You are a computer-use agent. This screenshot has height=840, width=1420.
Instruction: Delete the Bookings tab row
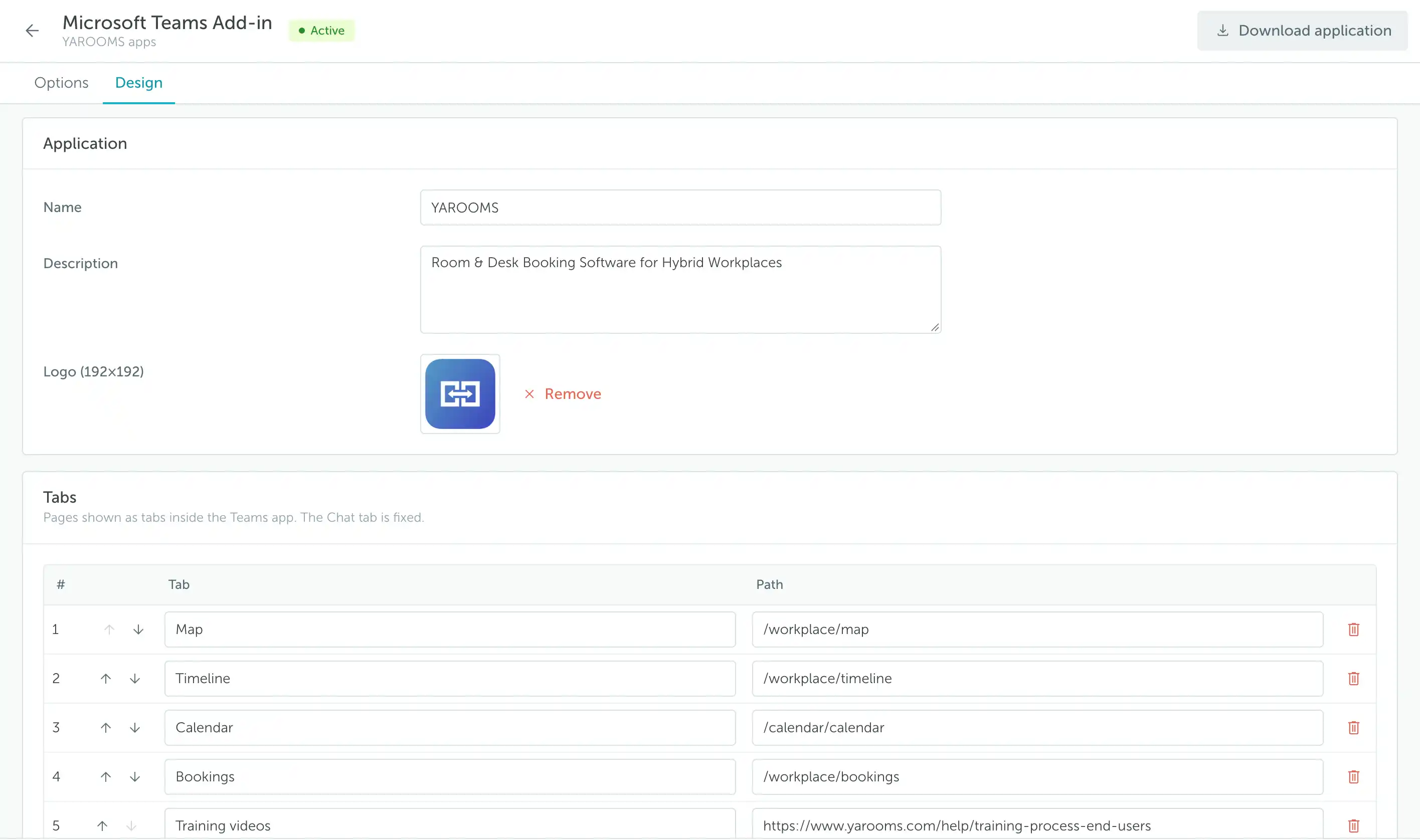1354,777
